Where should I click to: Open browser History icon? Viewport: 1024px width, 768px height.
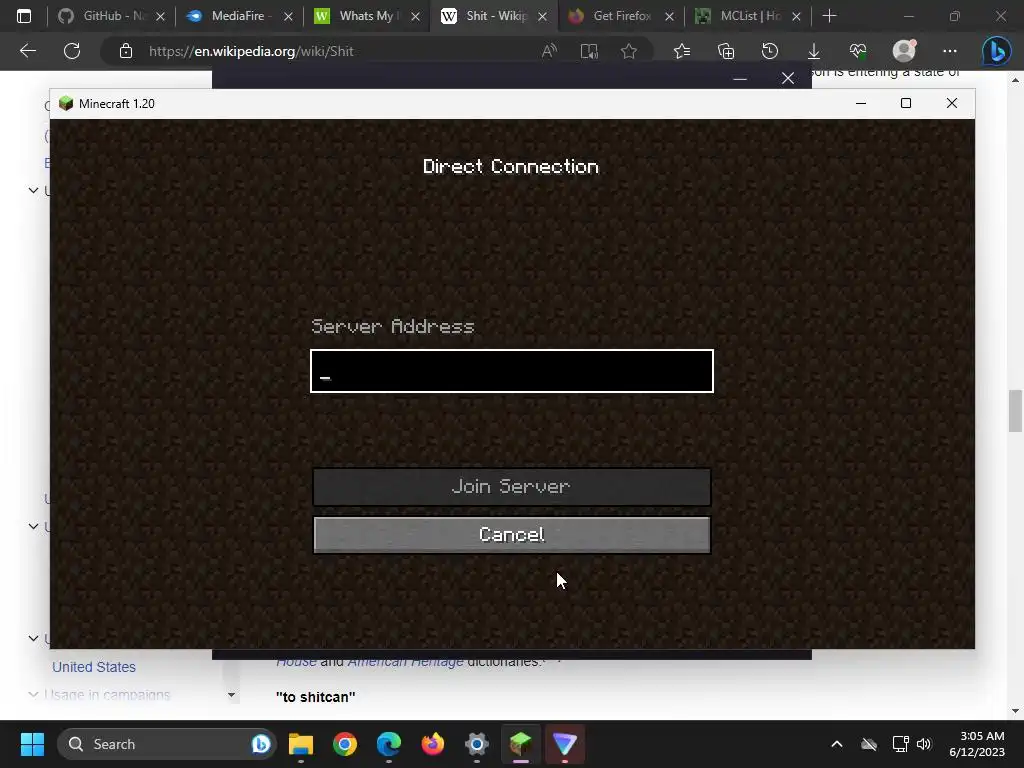tap(770, 51)
